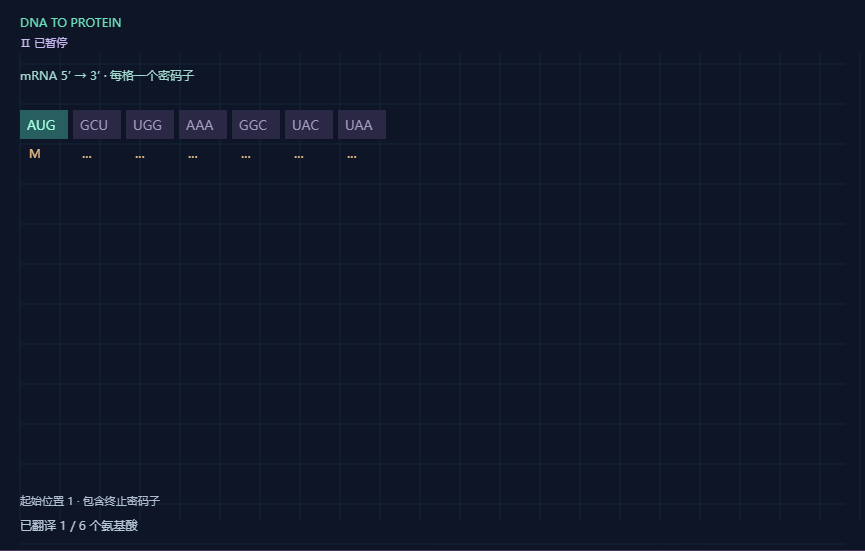Click the 起始位置 1 start position text
The width and height of the screenshot is (865, 551).
click(x=46, y=501)
